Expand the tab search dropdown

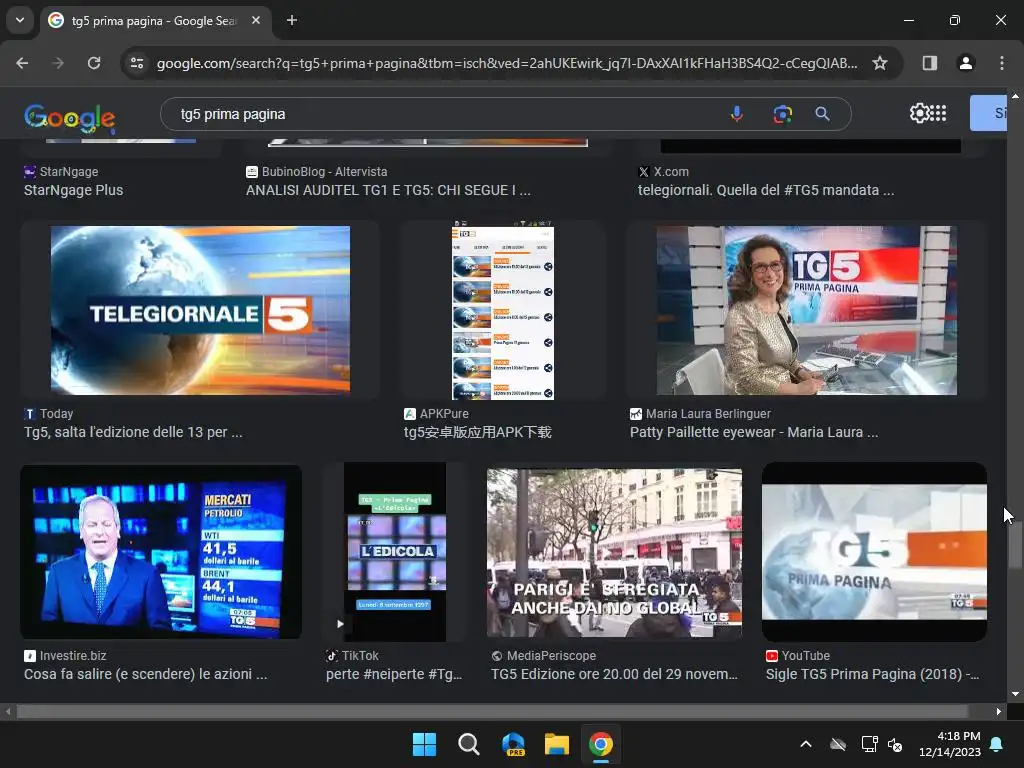(20, 20)
